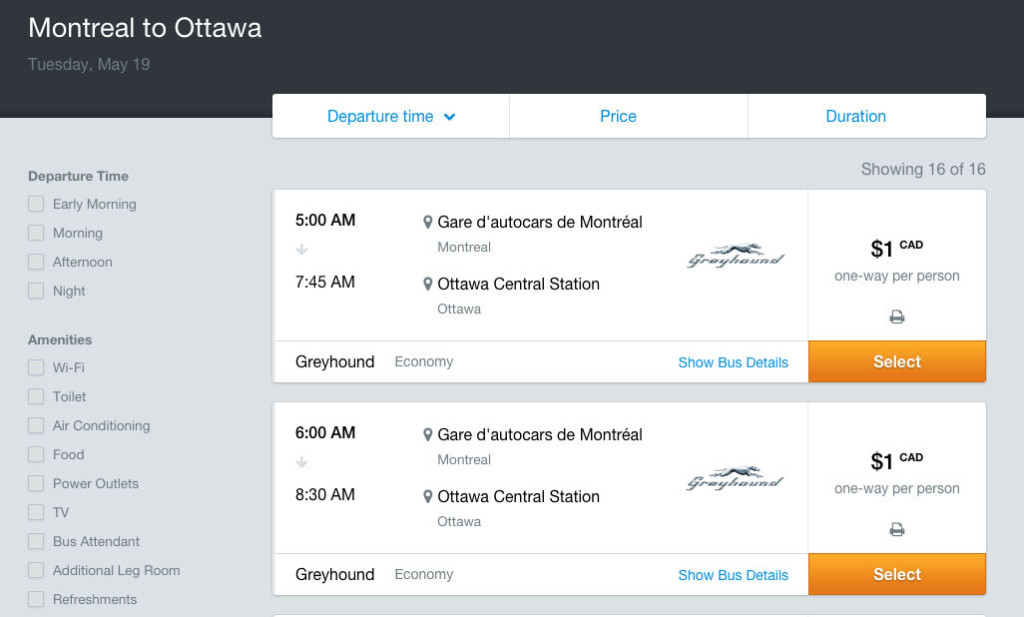Click the pin beside 8:30 AM Ottawa Central Station
Viewport: 1024px width, 617px height.
428,497
